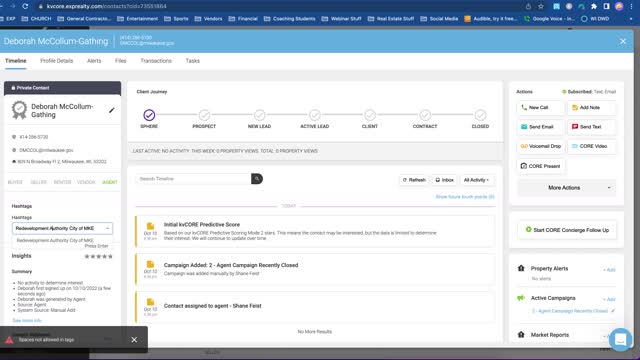Screen dimensions: 640x360
Task: Edit active campaign pencil icon
Action: (613, 311)
